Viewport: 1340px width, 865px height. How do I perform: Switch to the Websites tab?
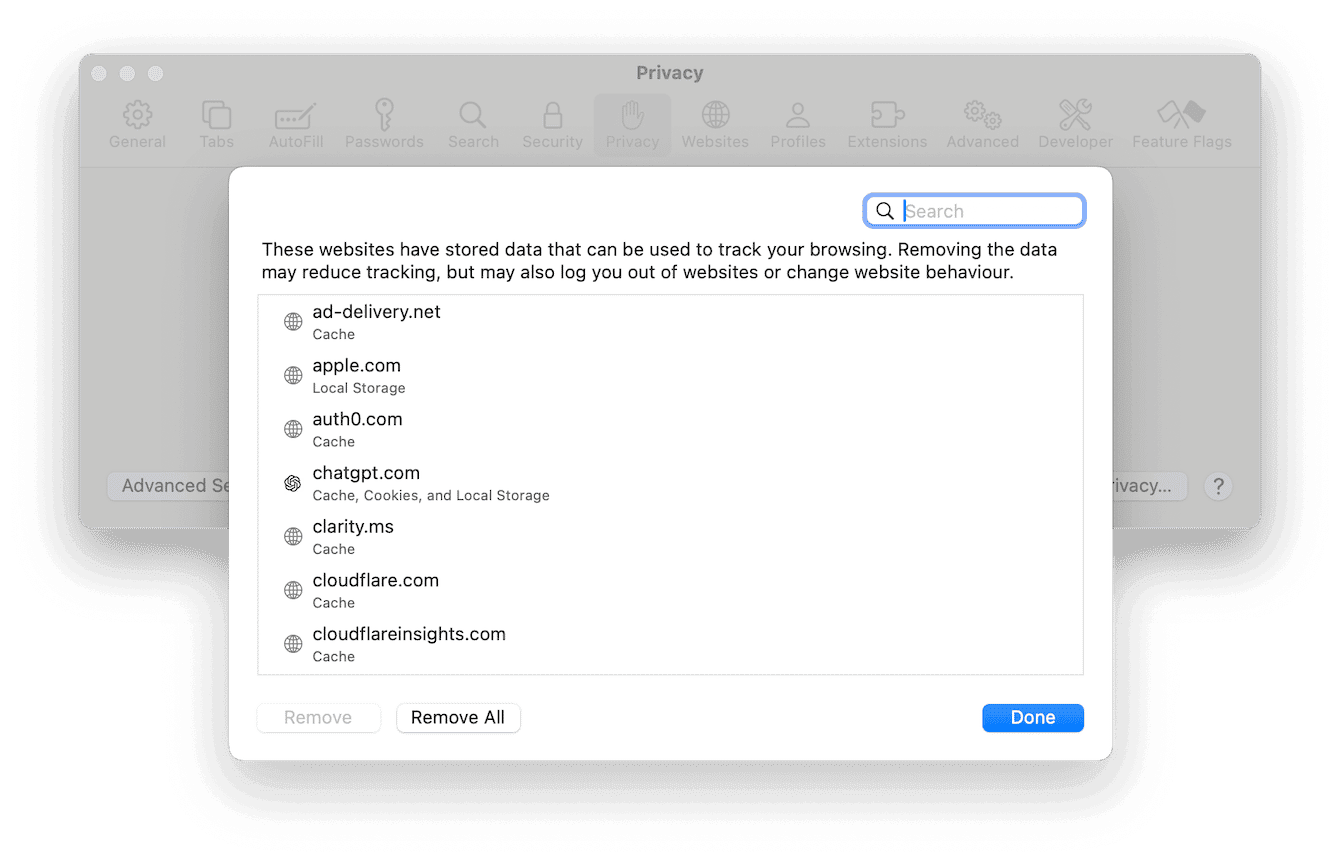[714, 124]
